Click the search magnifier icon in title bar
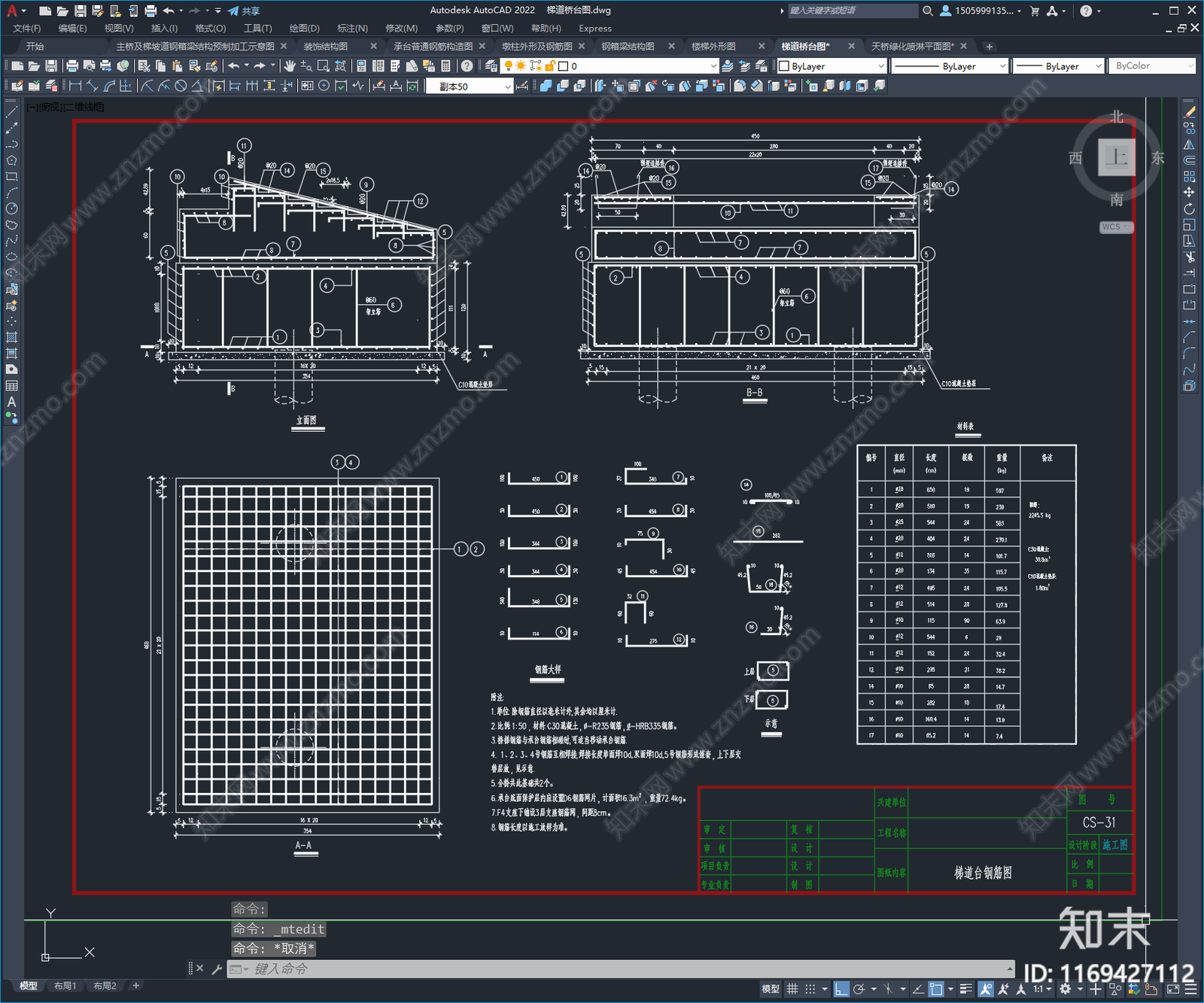The width and height of the screenshot is (1204, 1003). (x=928, y=11)
